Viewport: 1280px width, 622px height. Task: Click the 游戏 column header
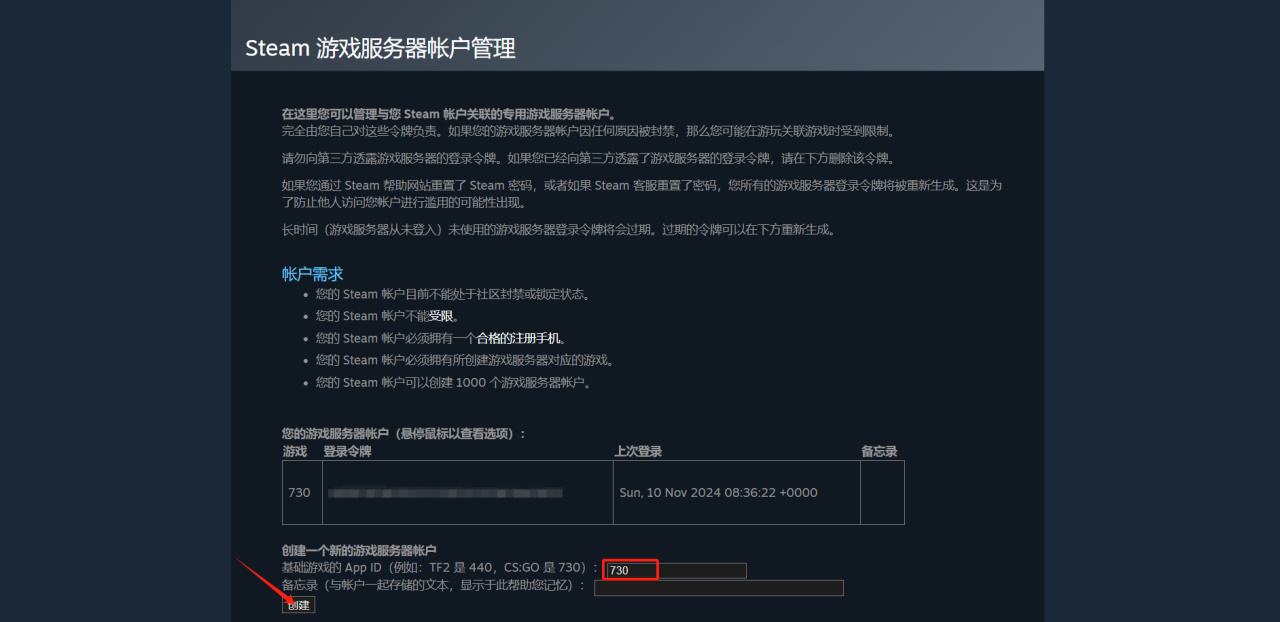(294, 452)
